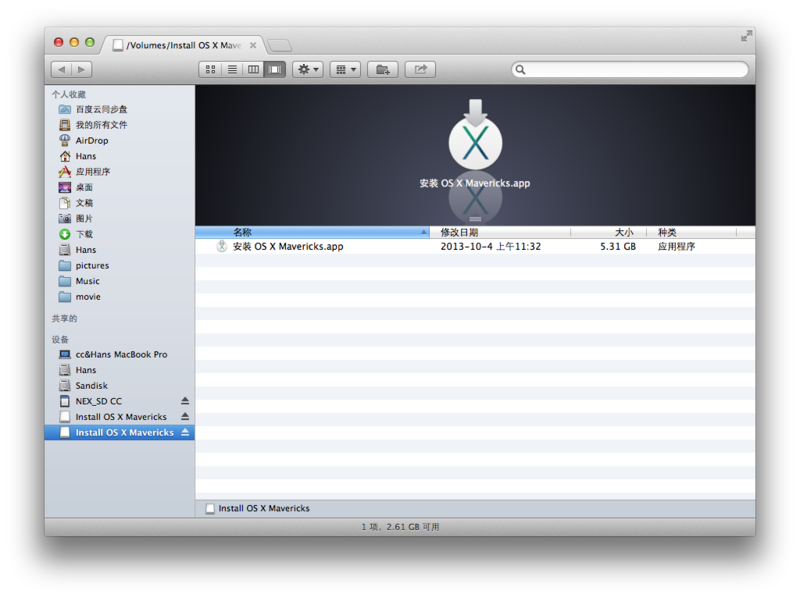Switch to Cover Flow view
Screen dimensions: 800x598
pyautogui.click(x=274, y=69)
